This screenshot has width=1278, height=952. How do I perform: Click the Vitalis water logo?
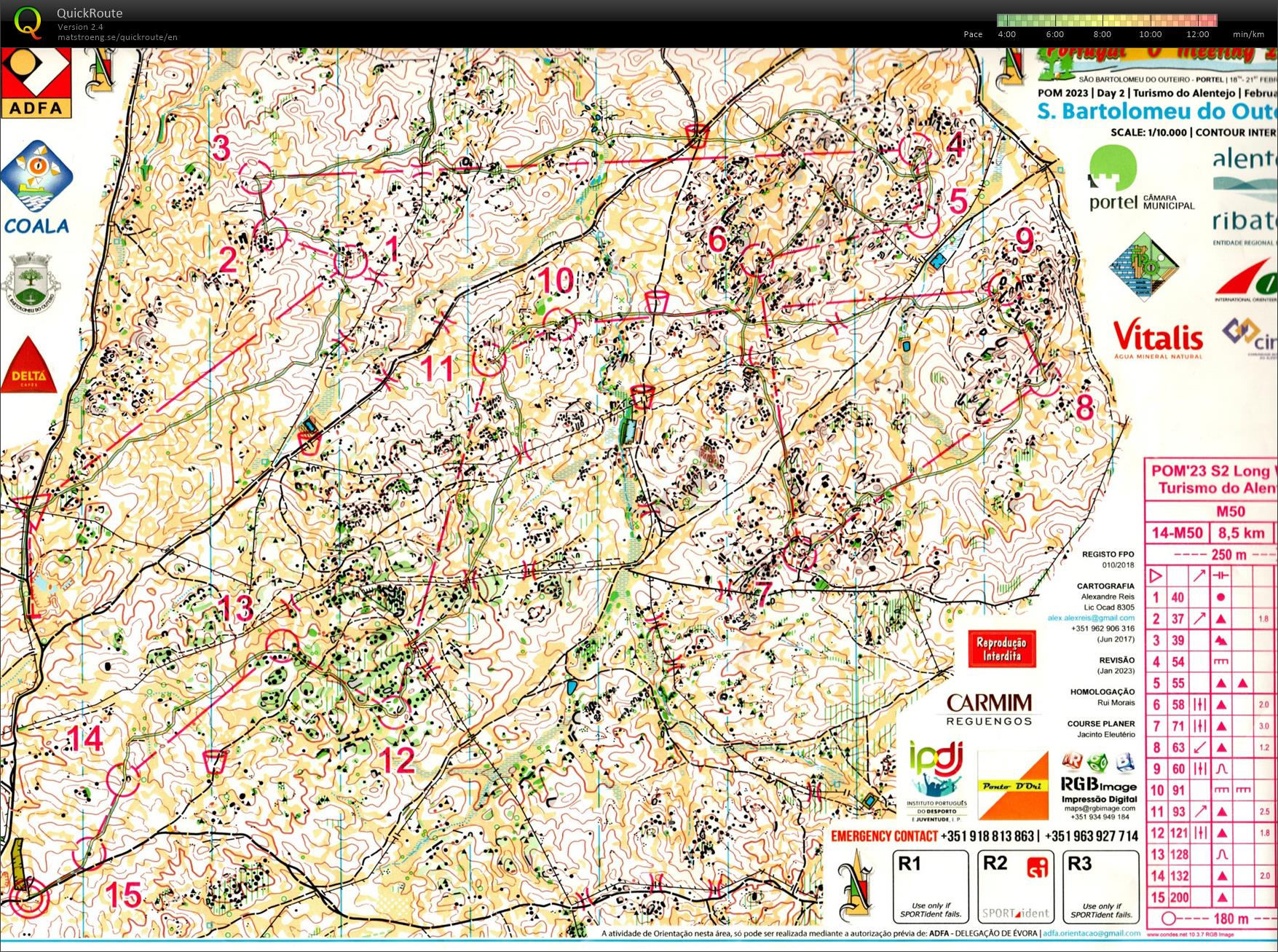(x=1158, y=339)
